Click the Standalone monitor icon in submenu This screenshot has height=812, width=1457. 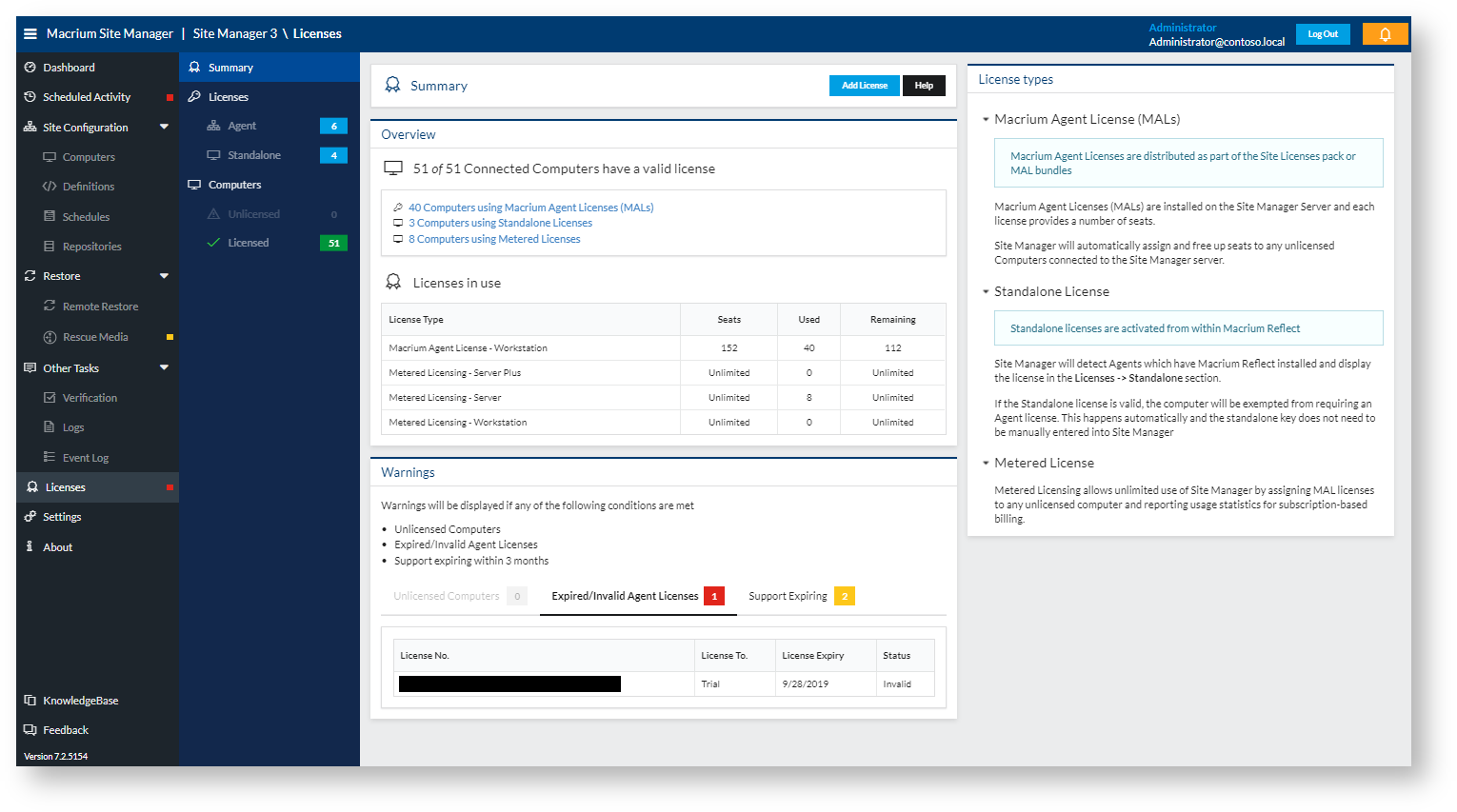tap(213, 155)
